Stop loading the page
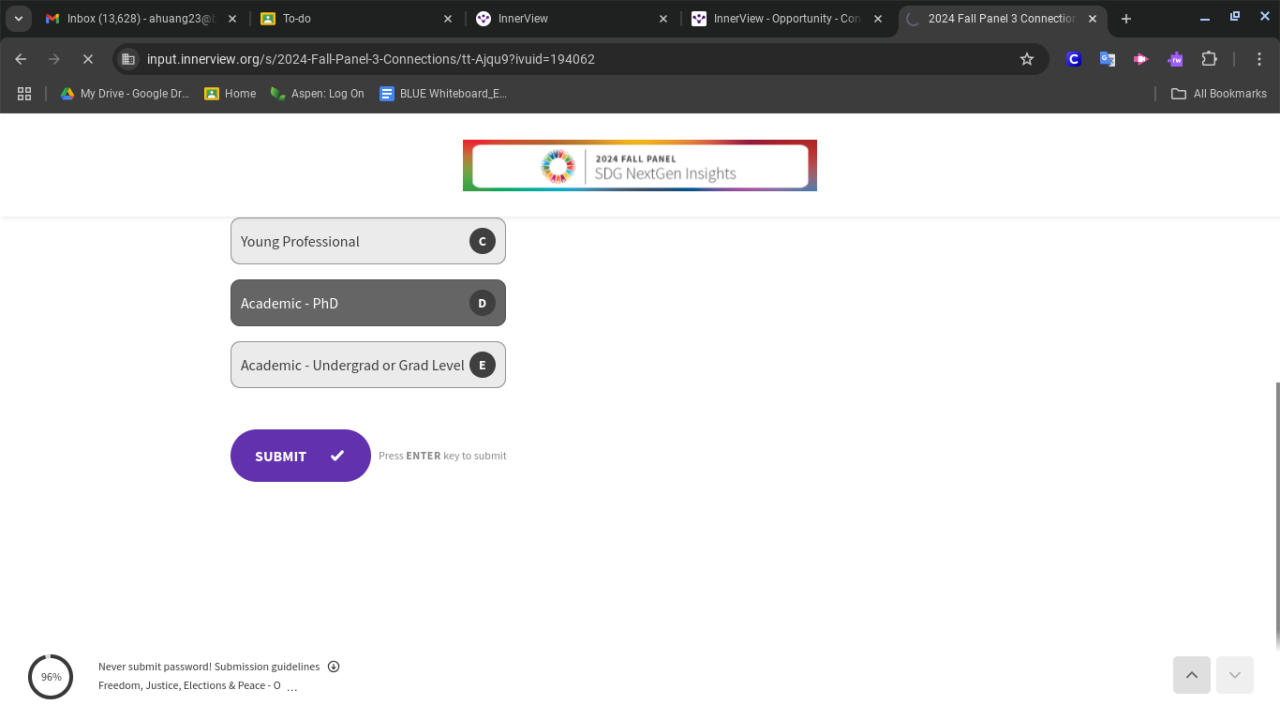 click(88, 59)
